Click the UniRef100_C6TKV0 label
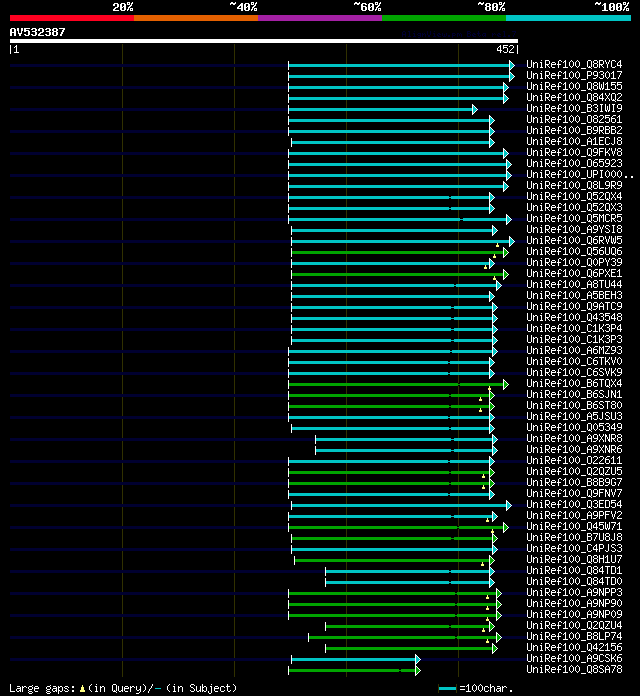Viewport: 640px width, 696px height. click(574, 361)
